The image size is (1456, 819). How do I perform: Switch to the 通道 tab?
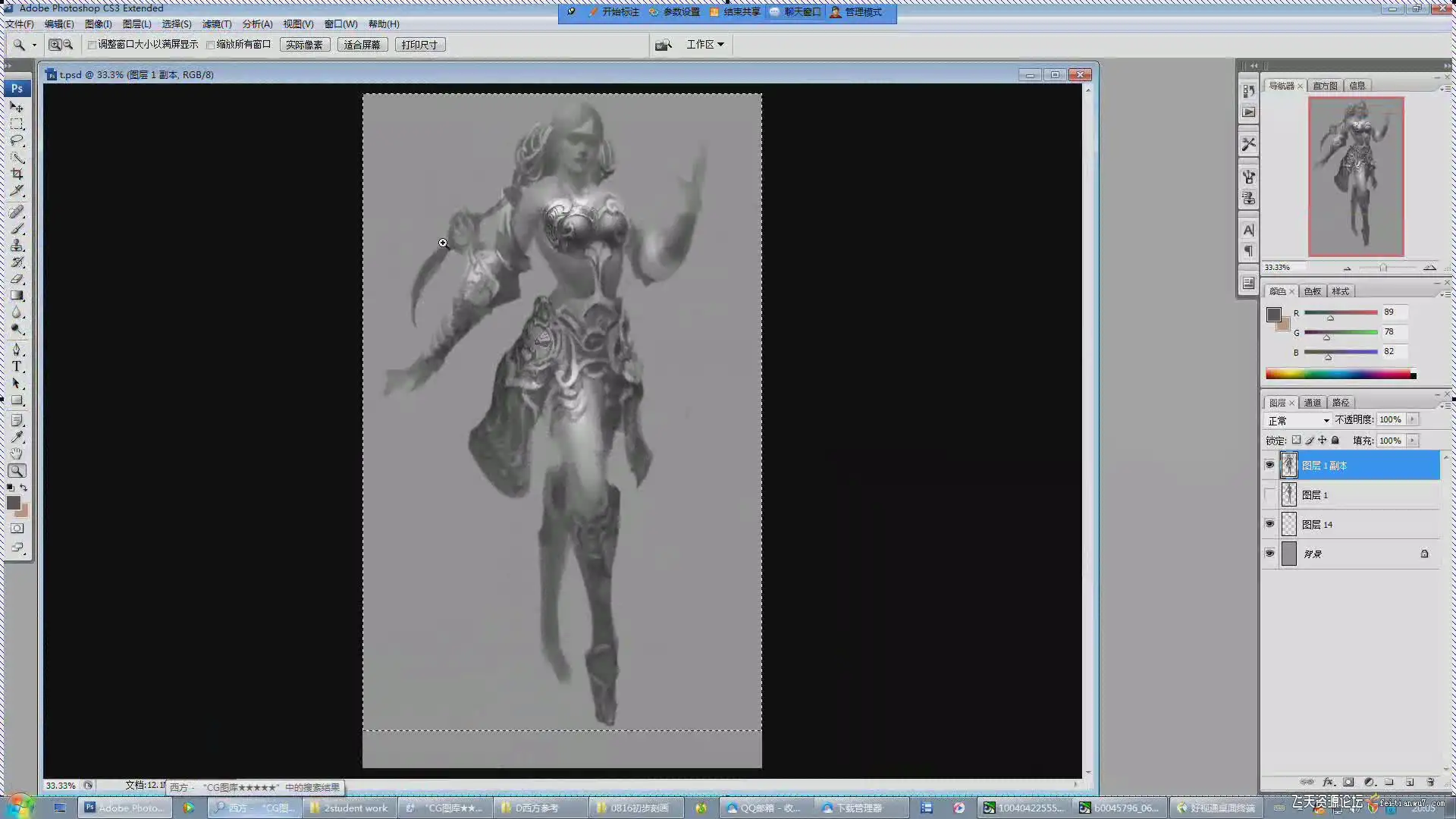1313,403
